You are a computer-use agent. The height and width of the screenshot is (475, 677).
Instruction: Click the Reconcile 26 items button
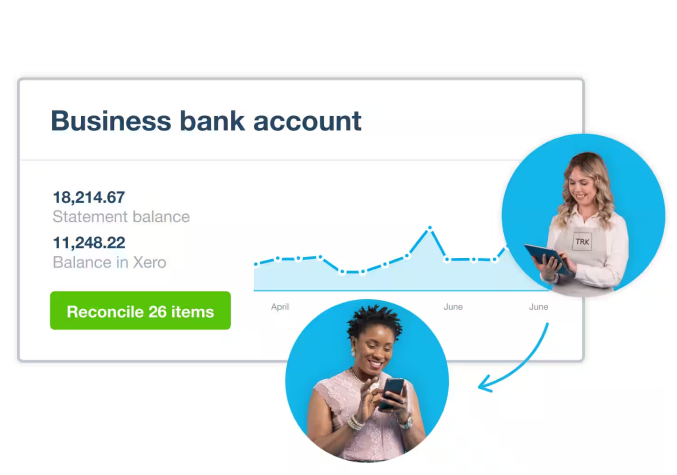[140, 311]
